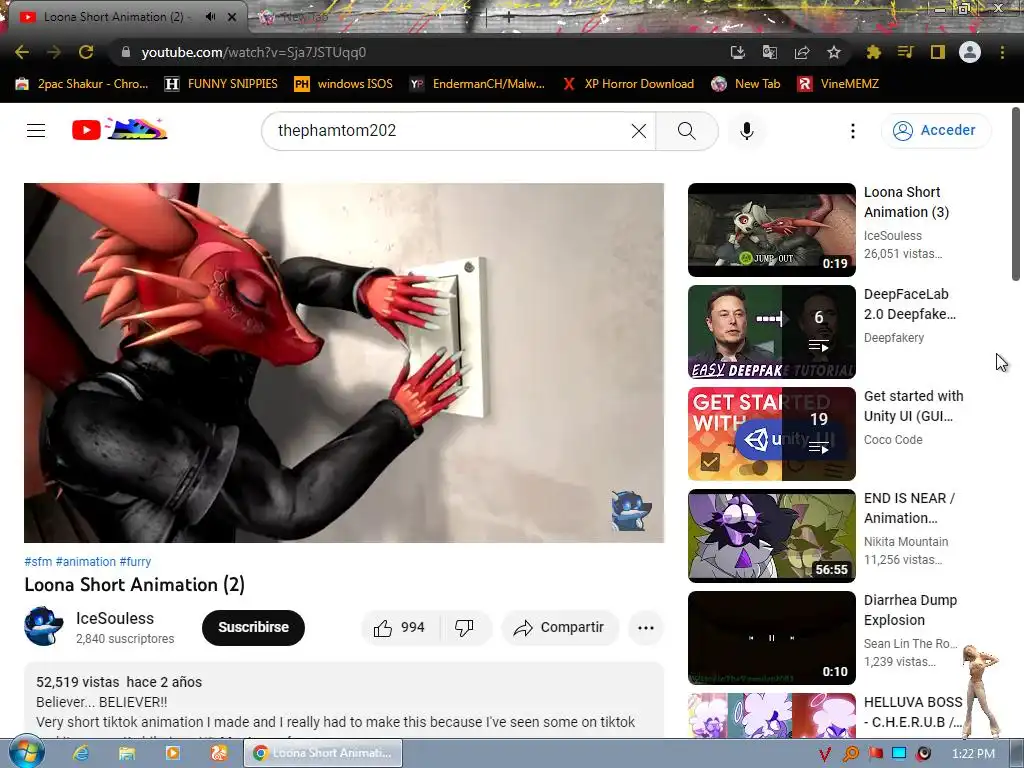The height and width of the screenshot is (768, 1024).
Task: Select Chrome Loona Short Animati... taskbar button
Action: coord(323,754)
